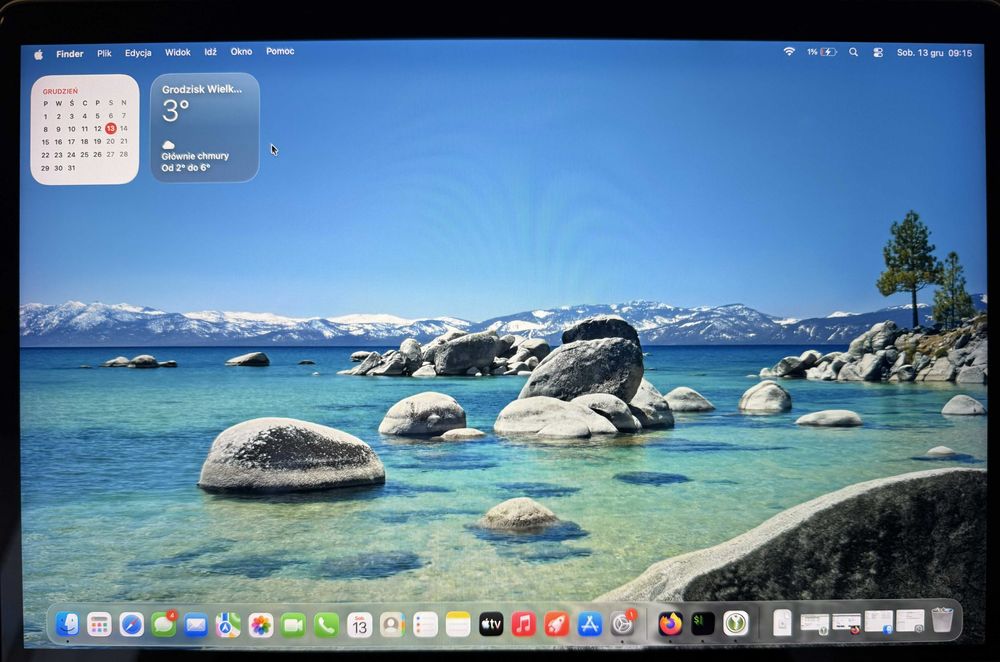Open Spotlight search magnifier
1000x662 pixels.
click(853, 52)
